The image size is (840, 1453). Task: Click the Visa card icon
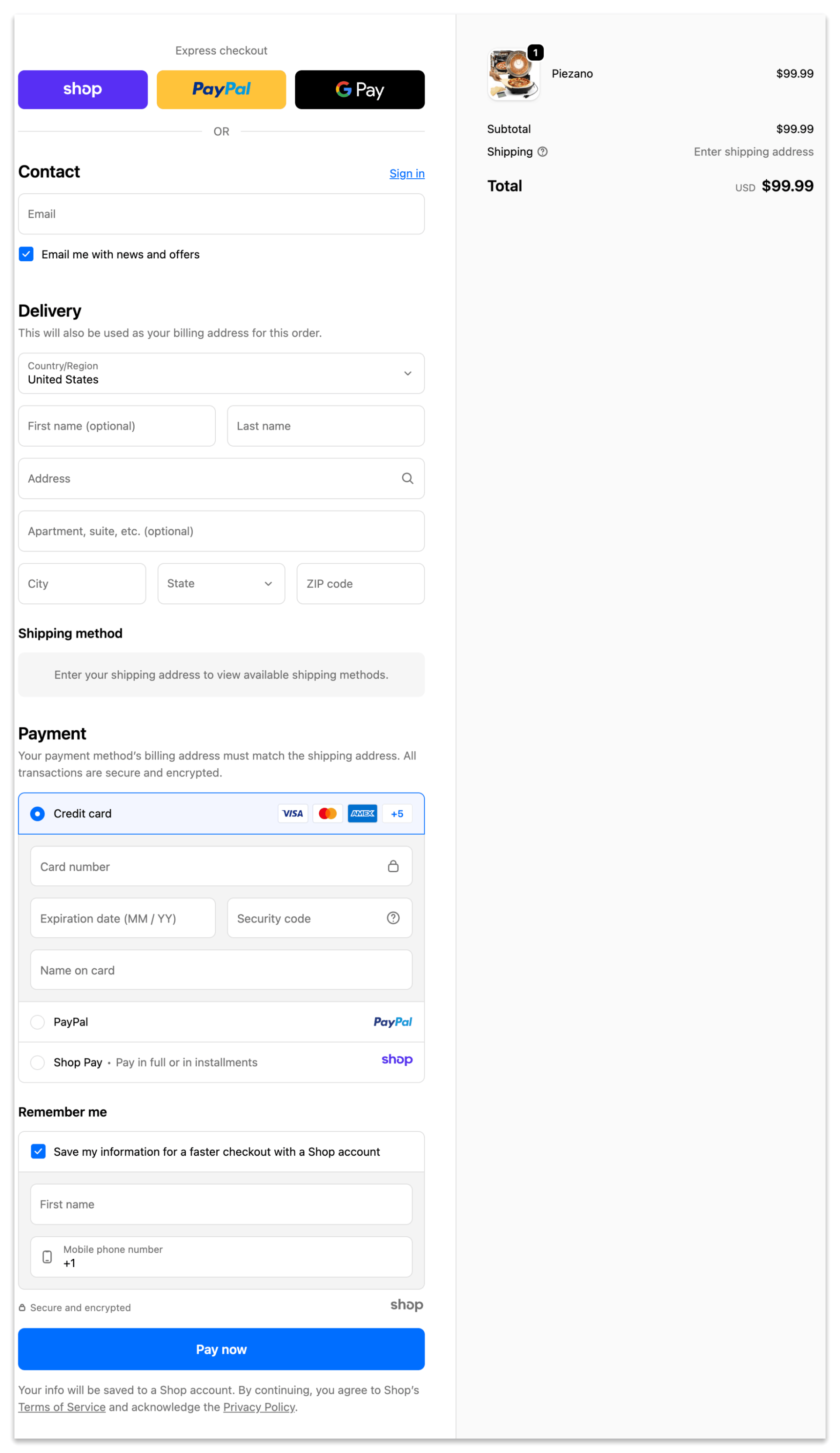(292, 814)
